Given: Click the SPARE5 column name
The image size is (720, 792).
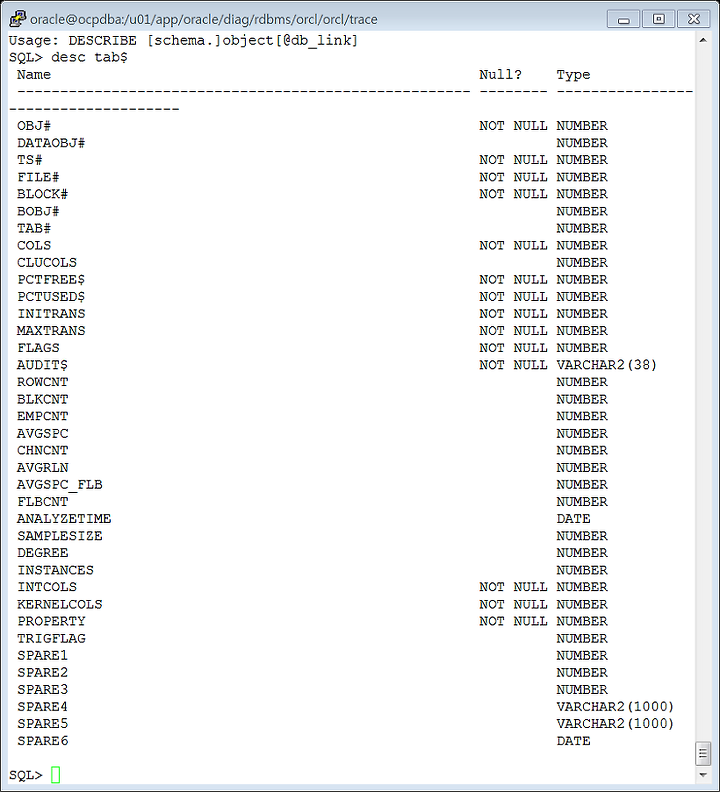Looking at the screenshot, I should coord(42,724).
